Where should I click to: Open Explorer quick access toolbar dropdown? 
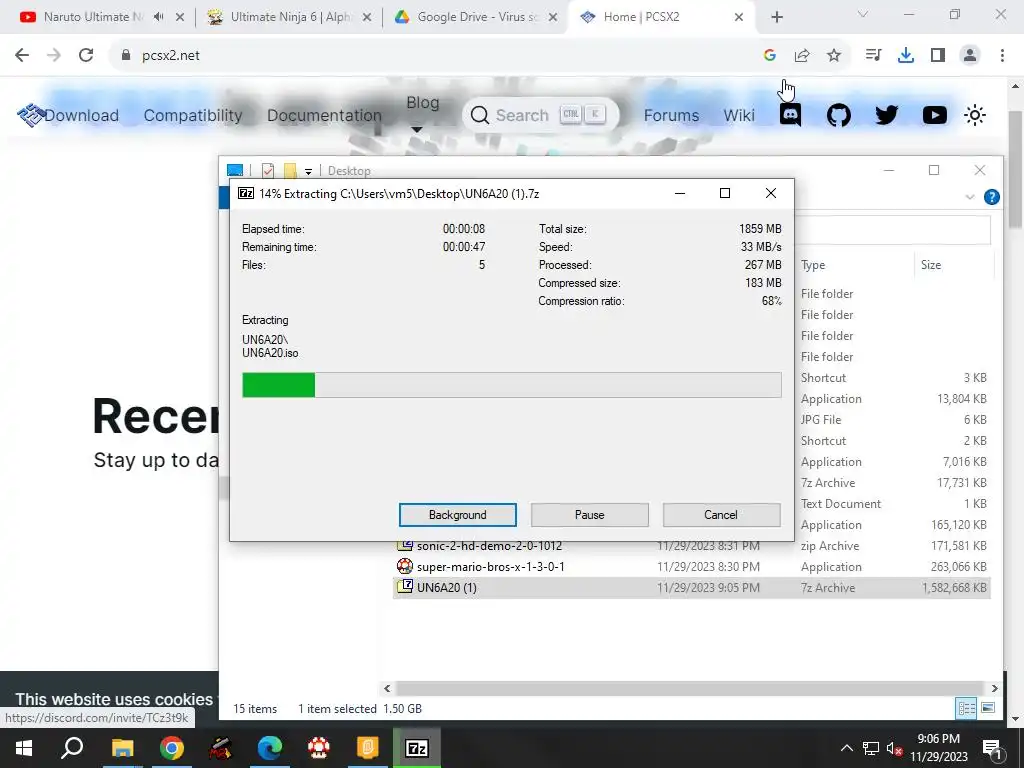[308, 172]
